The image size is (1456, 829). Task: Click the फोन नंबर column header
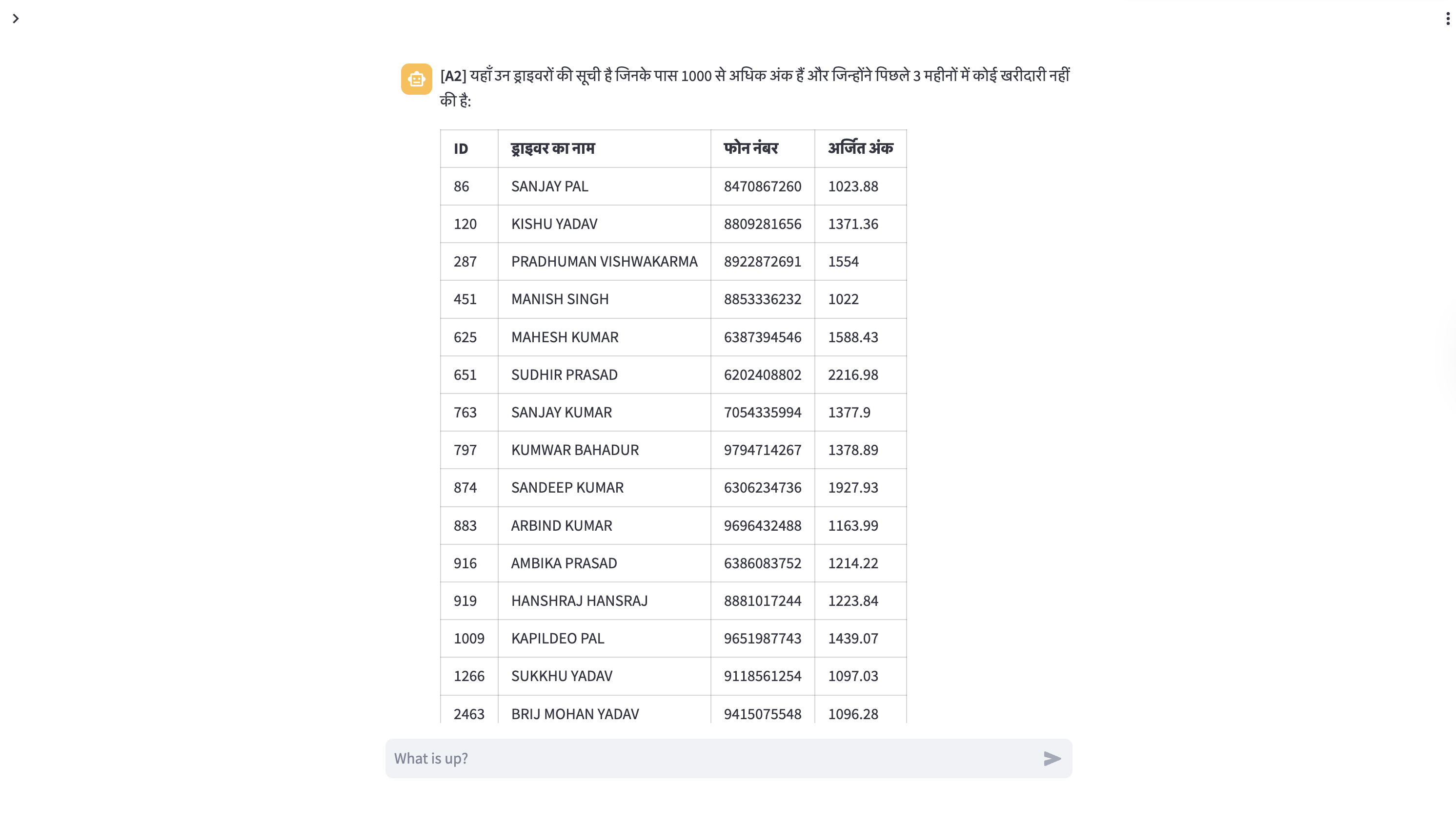pos(752,148)
